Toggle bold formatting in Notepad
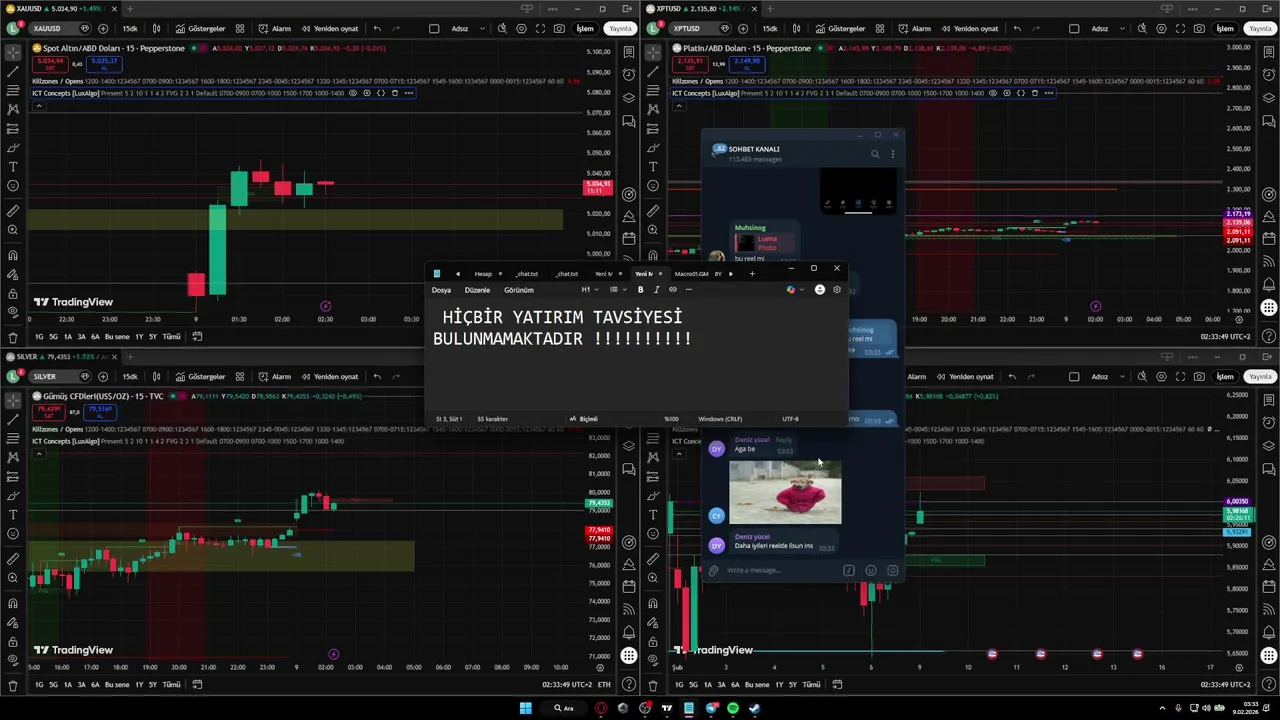 coord(640,290)
